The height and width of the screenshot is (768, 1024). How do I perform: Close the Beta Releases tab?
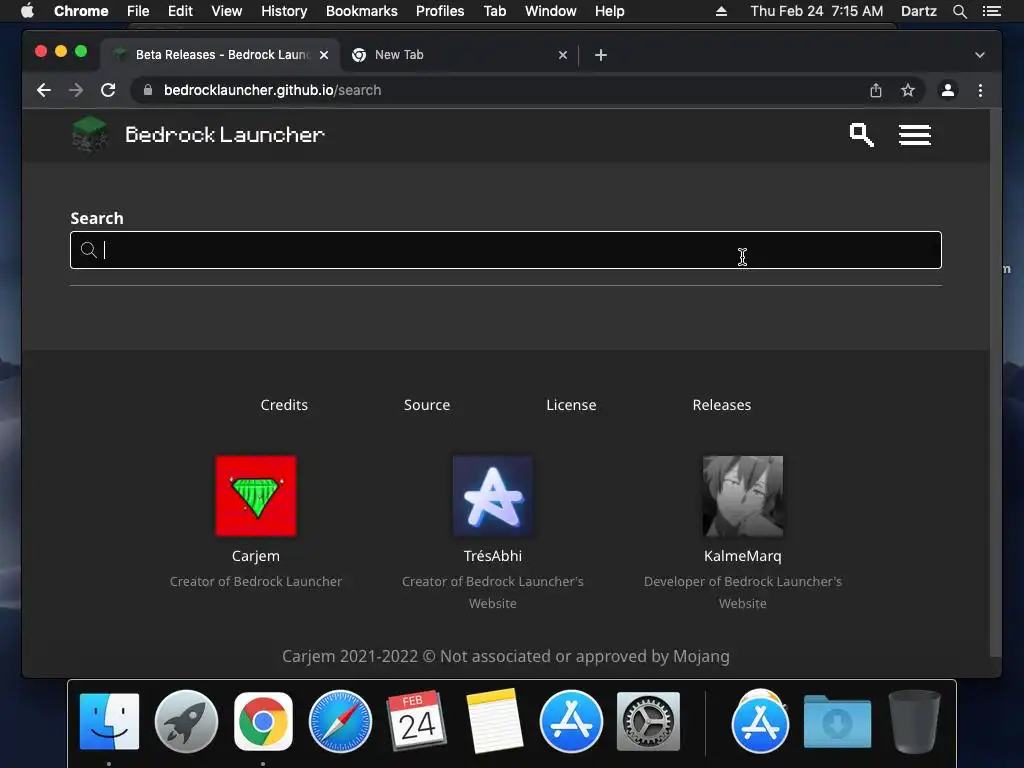(324, 55)
